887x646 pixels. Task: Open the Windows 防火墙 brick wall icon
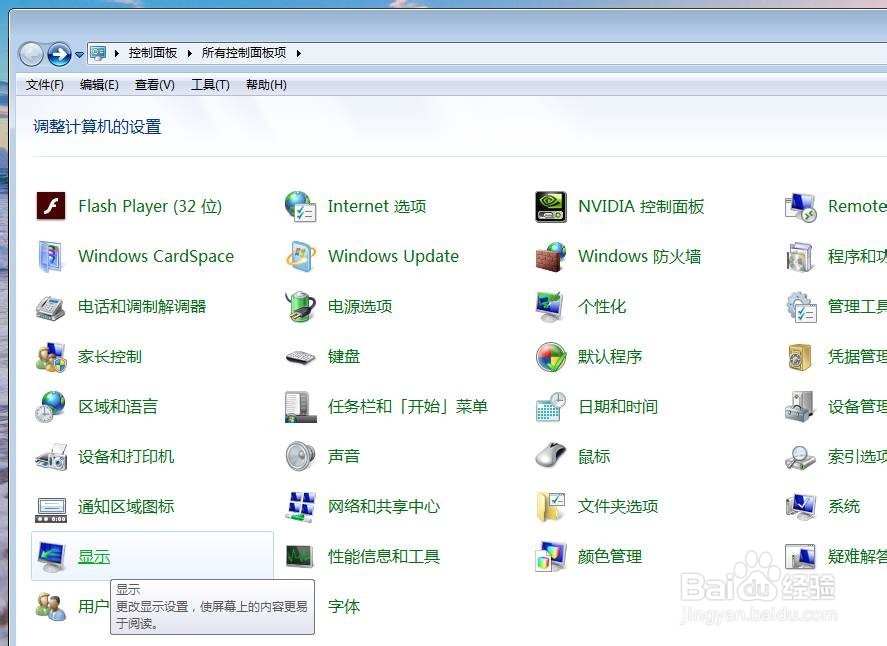550,256
